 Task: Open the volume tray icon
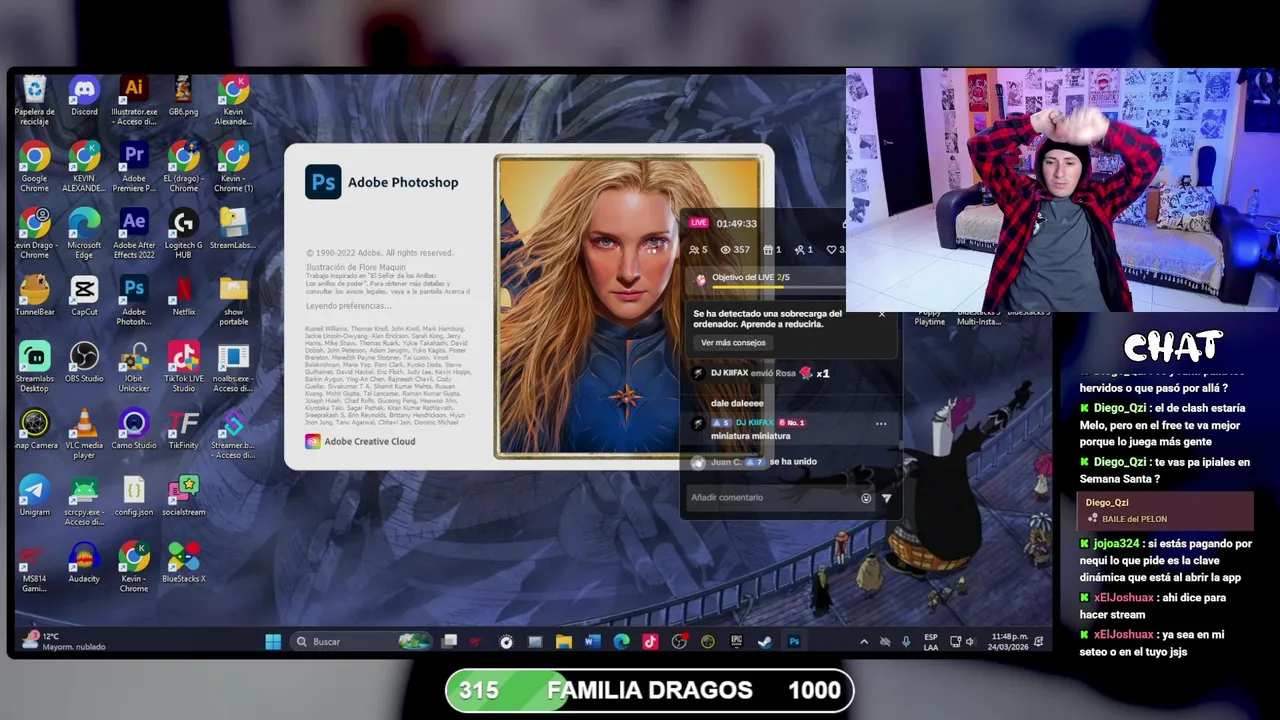(969, 642)
